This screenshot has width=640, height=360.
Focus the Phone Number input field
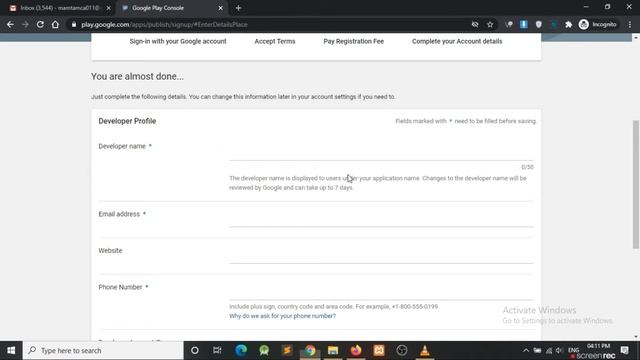pos(381,293)
